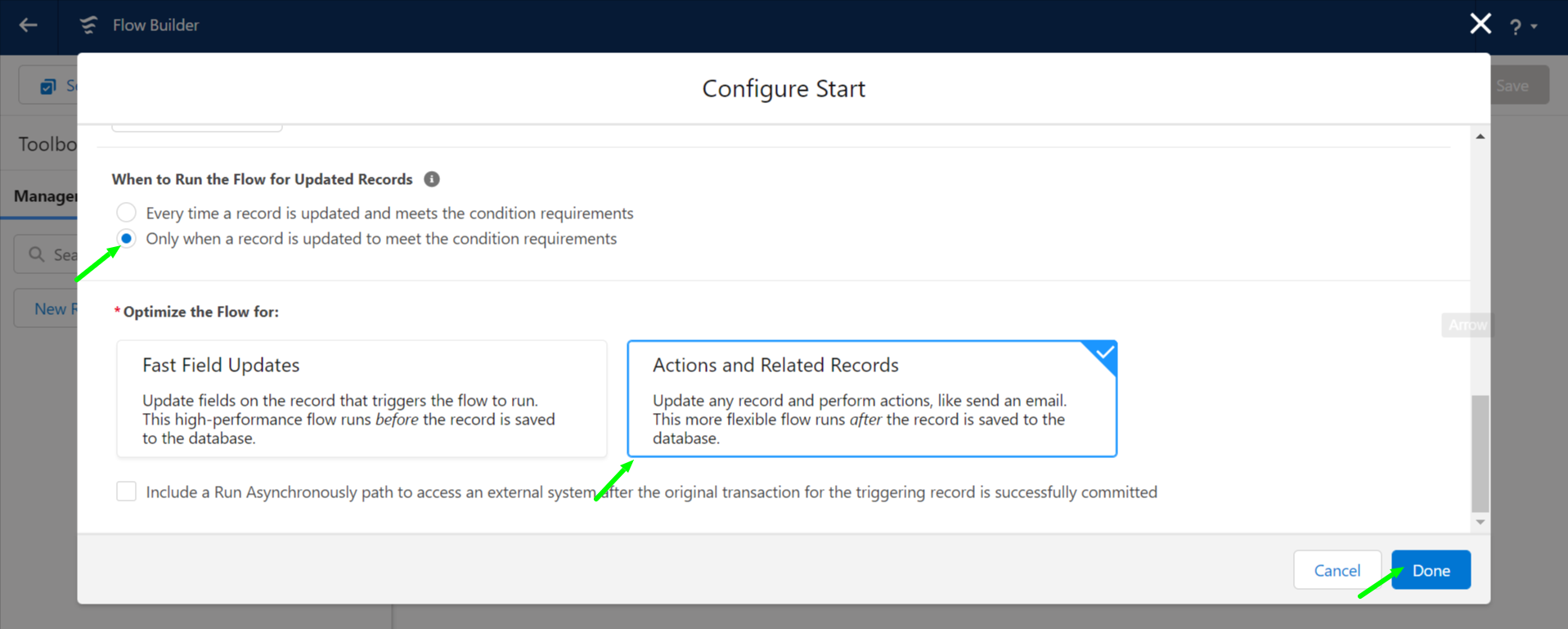Select Every time a record is updated option
This screenshot has width=1568, height=629.
coord(126,213)
